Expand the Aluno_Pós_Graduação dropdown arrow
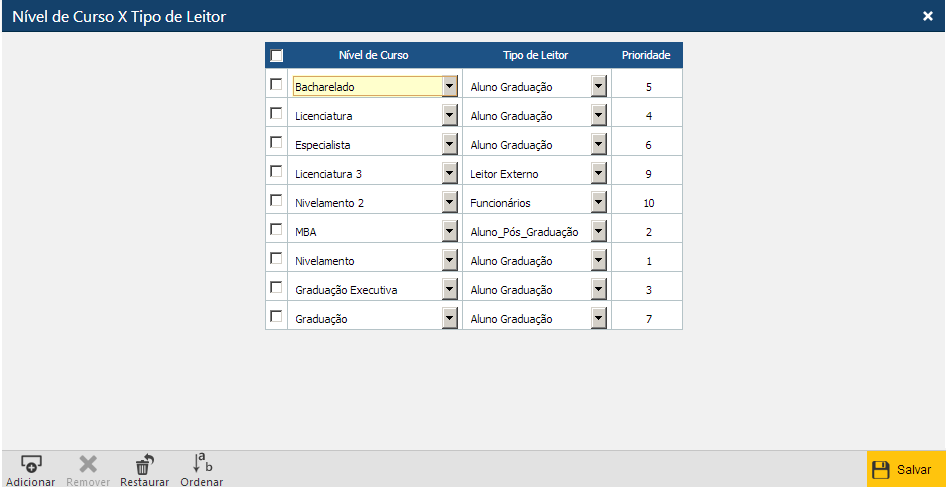Screen dimensions: 946x487 [598, 232]
